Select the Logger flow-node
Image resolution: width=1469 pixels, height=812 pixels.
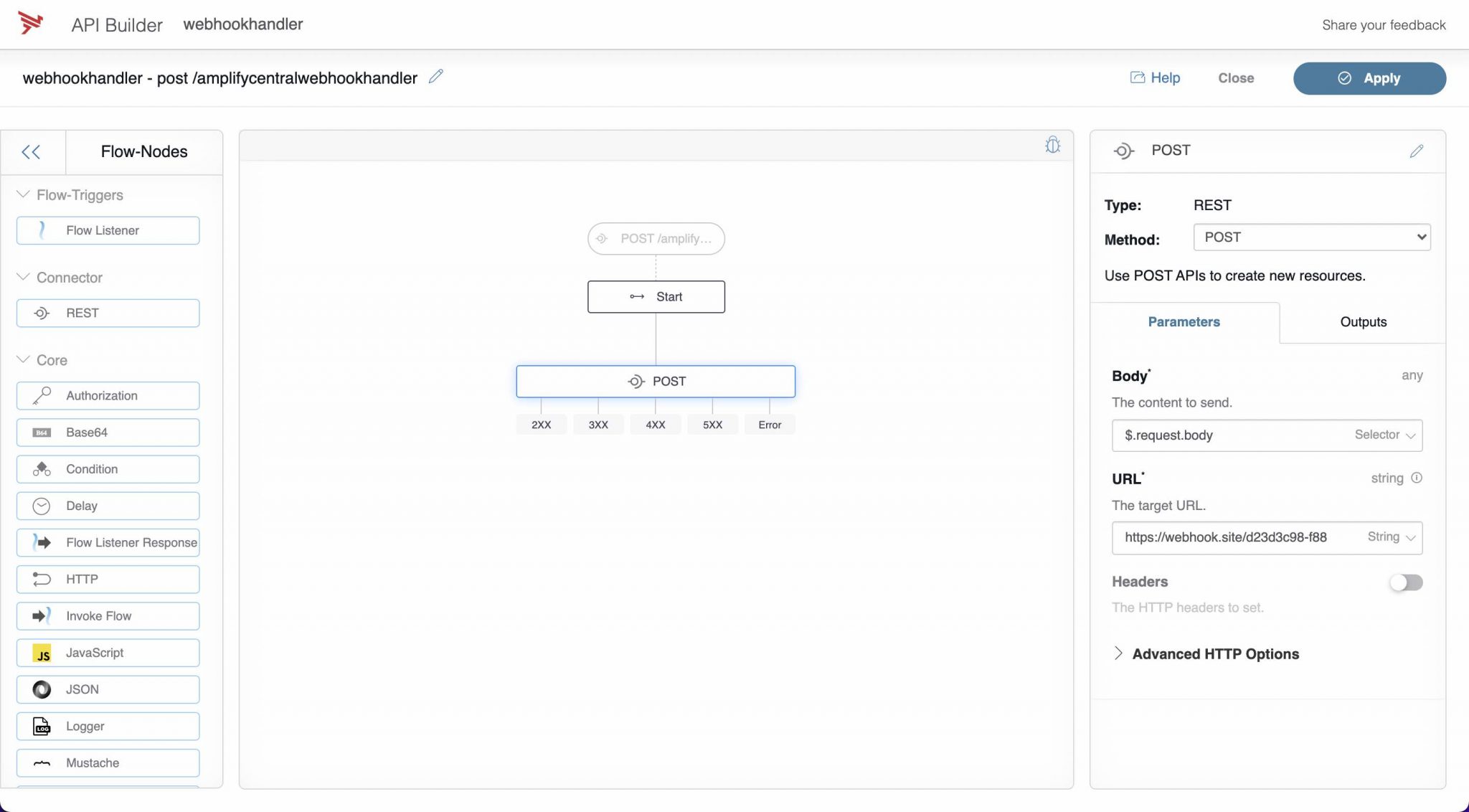coord(108,726)
